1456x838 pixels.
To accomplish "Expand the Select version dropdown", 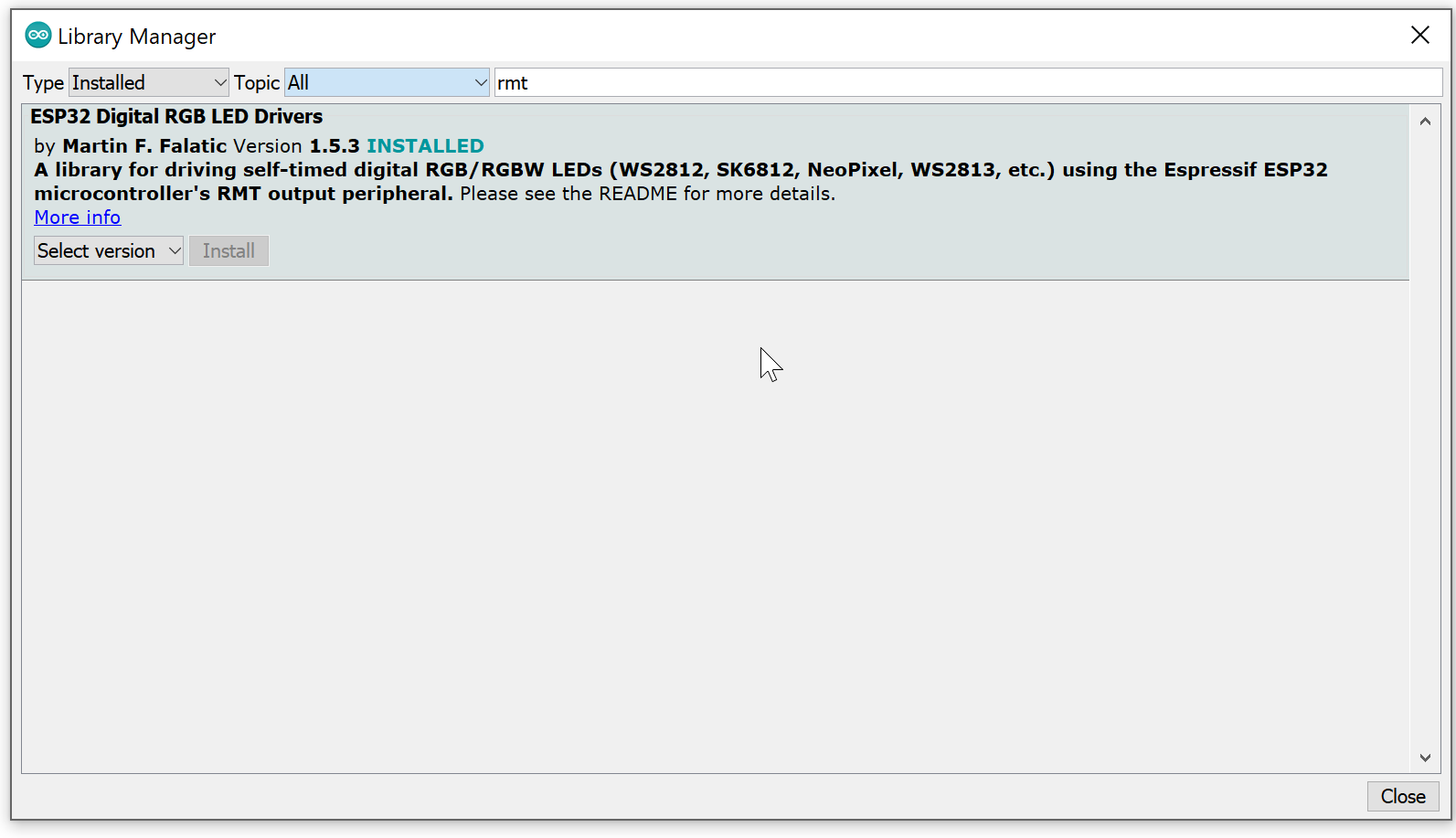I will click(x=109, y=250).
